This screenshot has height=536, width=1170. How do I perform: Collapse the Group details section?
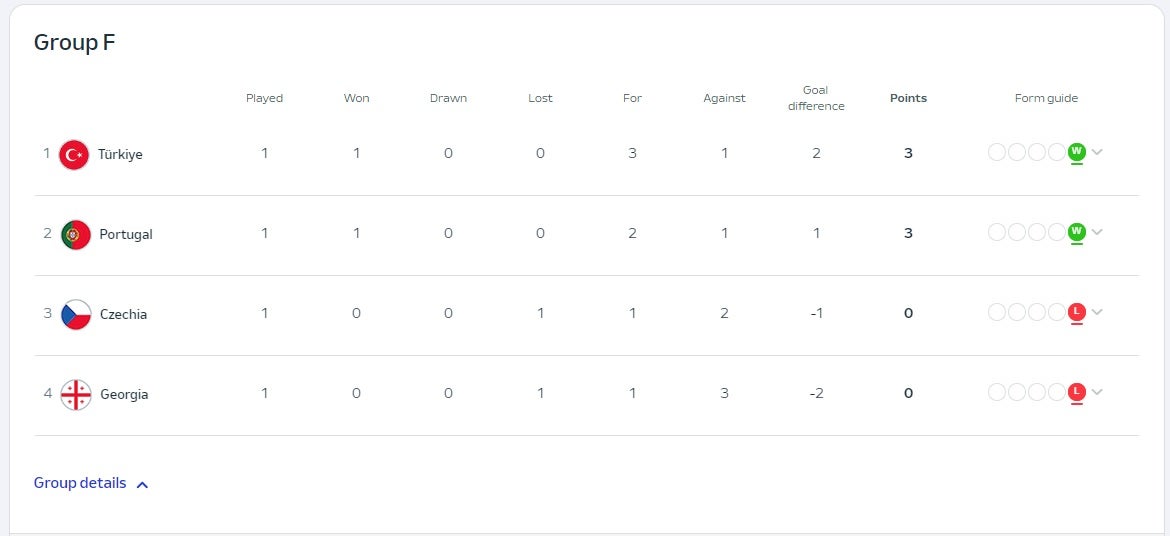coord(91,483)
